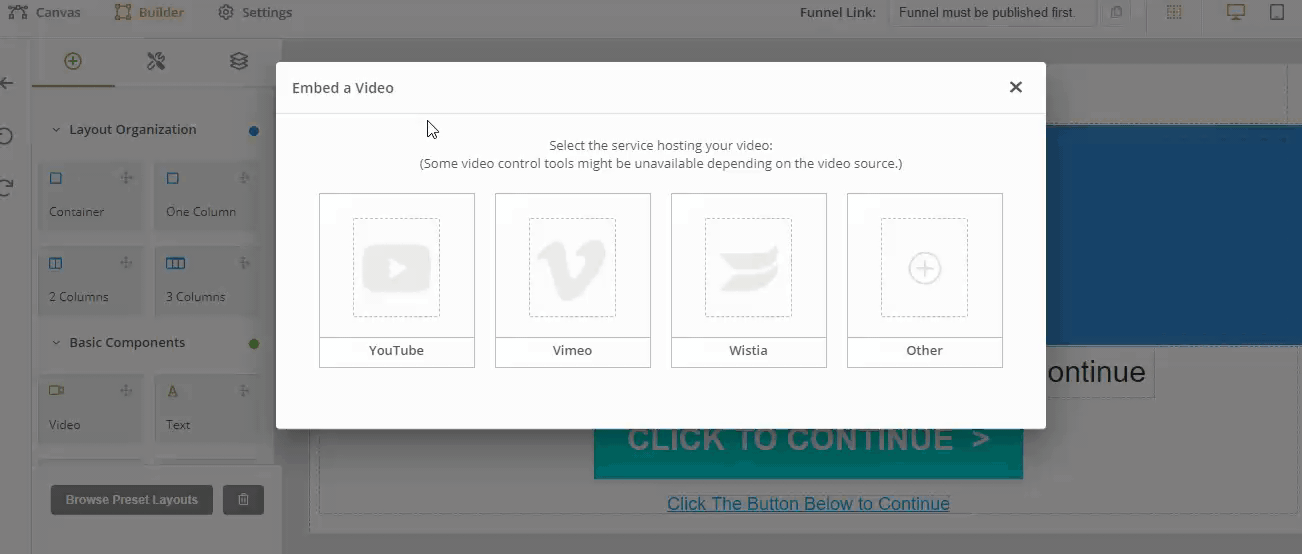Choose Vimeo as video host
The width and height of the screenshot is (1302, 554).
click(573, 280)
